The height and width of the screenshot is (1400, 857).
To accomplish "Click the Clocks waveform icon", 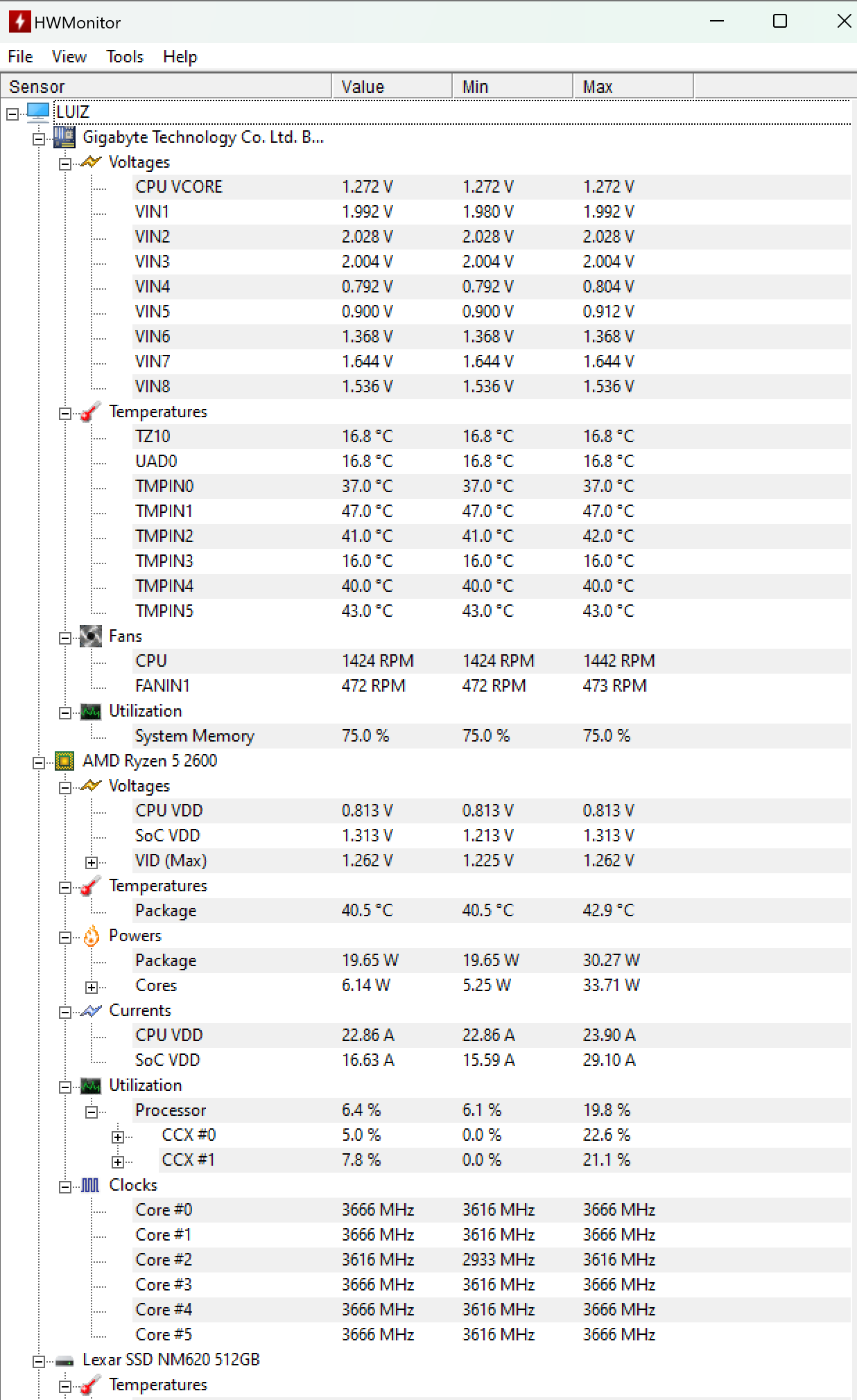I will [91, 1185].
